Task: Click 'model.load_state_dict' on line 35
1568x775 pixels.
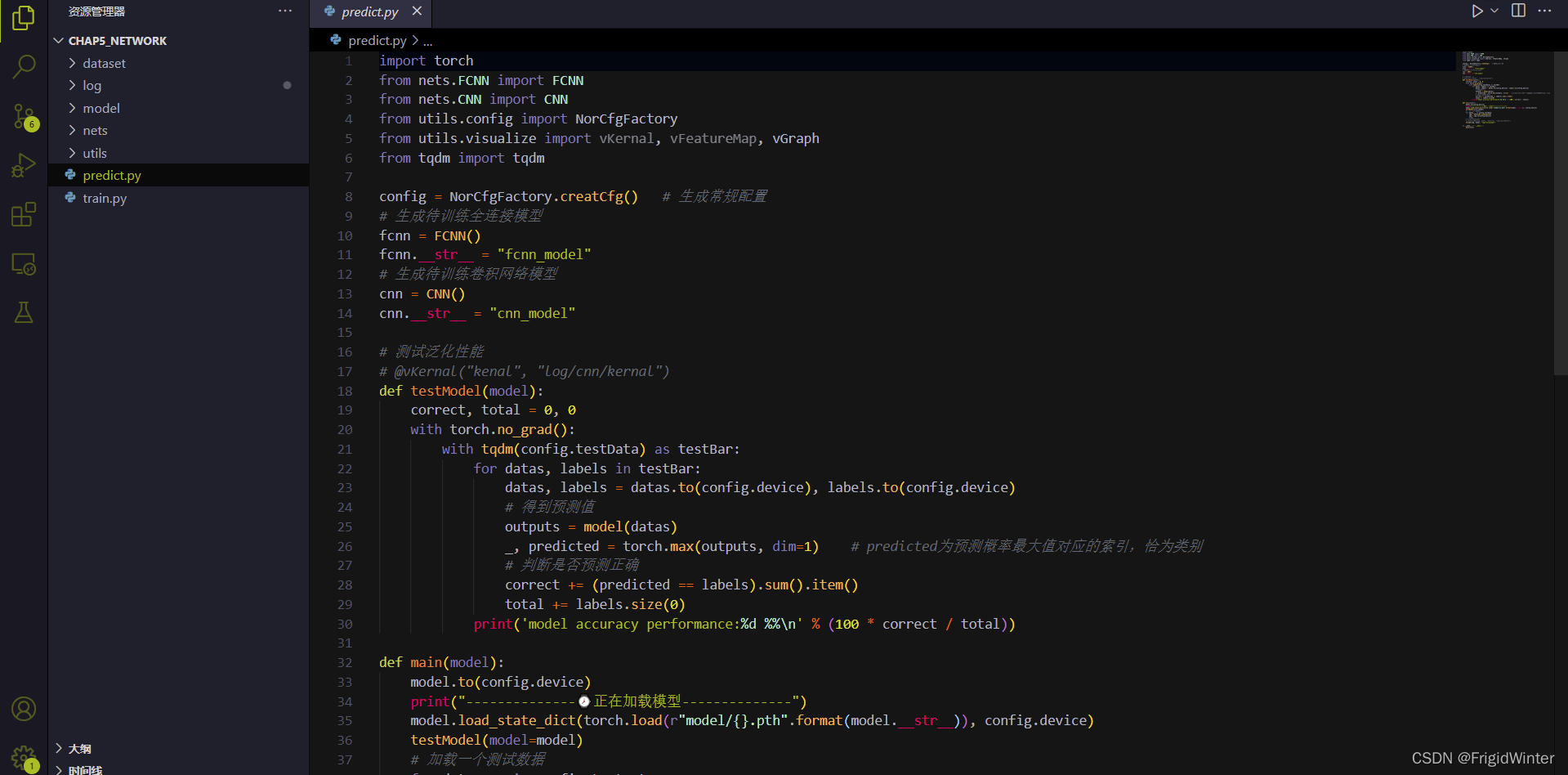Action: [493, 720]
